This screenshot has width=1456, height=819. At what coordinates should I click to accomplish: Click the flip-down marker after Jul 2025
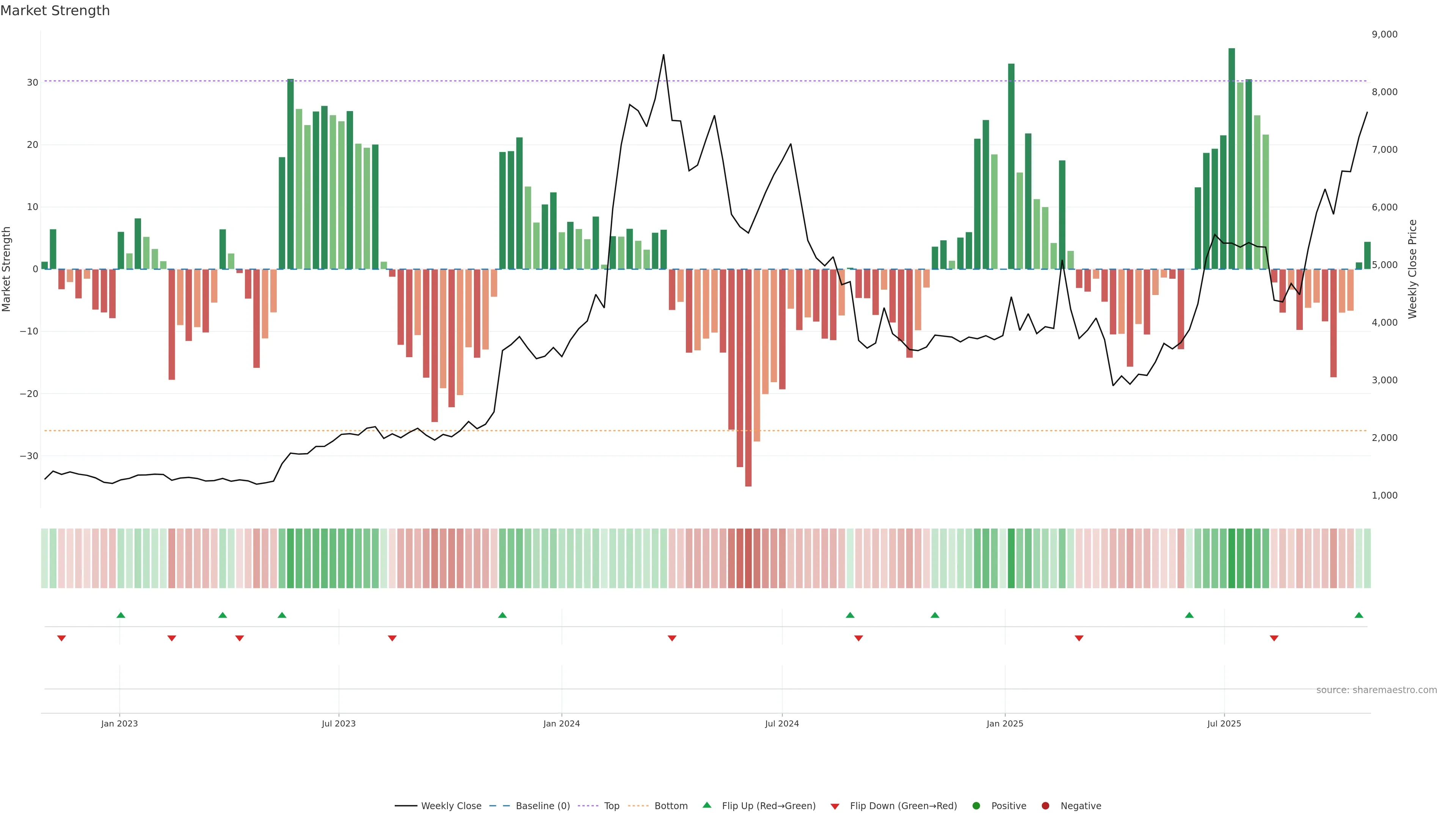1274,638
